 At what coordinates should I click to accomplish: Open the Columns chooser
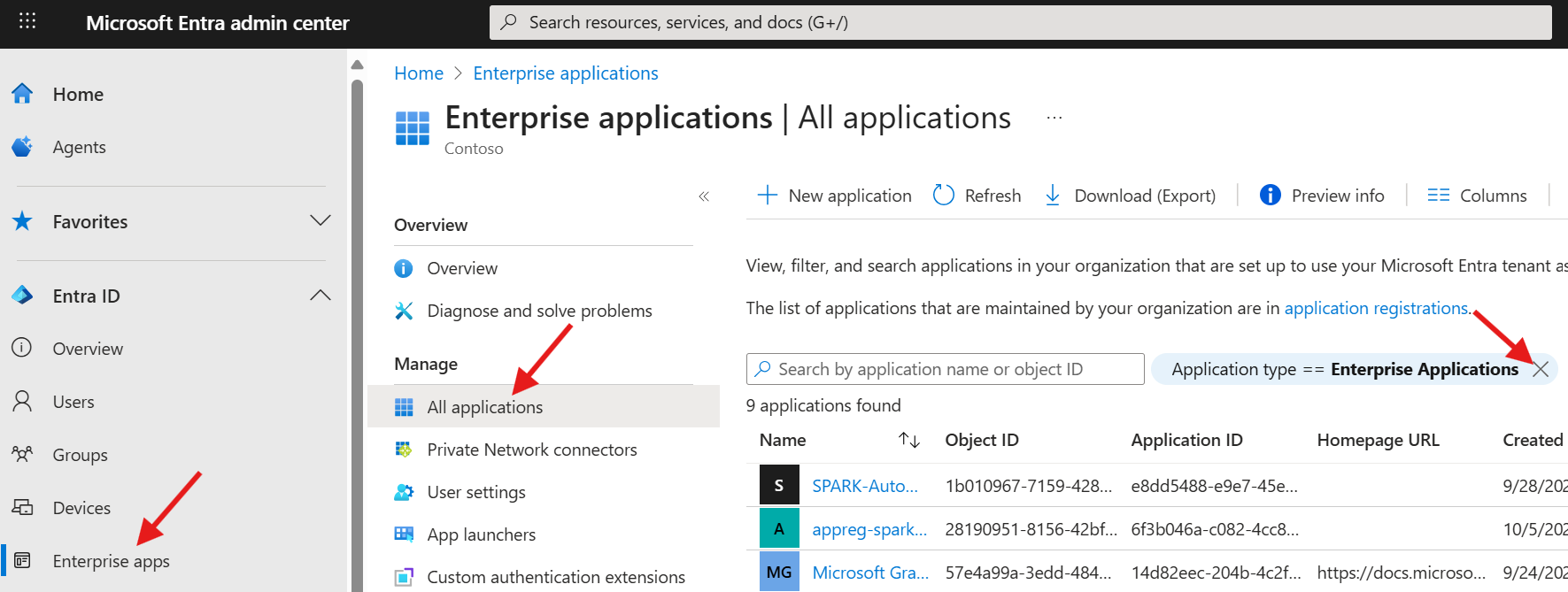(x=1477, y=195)
